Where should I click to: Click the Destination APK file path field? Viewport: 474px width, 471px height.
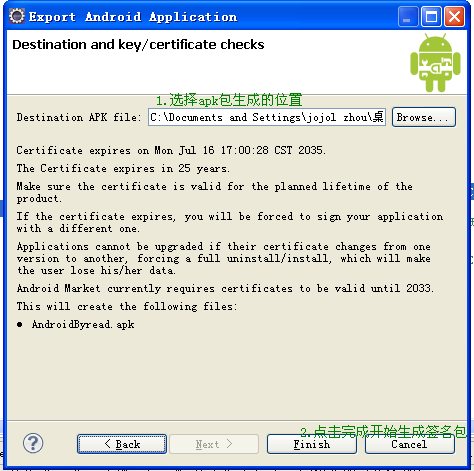(x=267, y=117)
